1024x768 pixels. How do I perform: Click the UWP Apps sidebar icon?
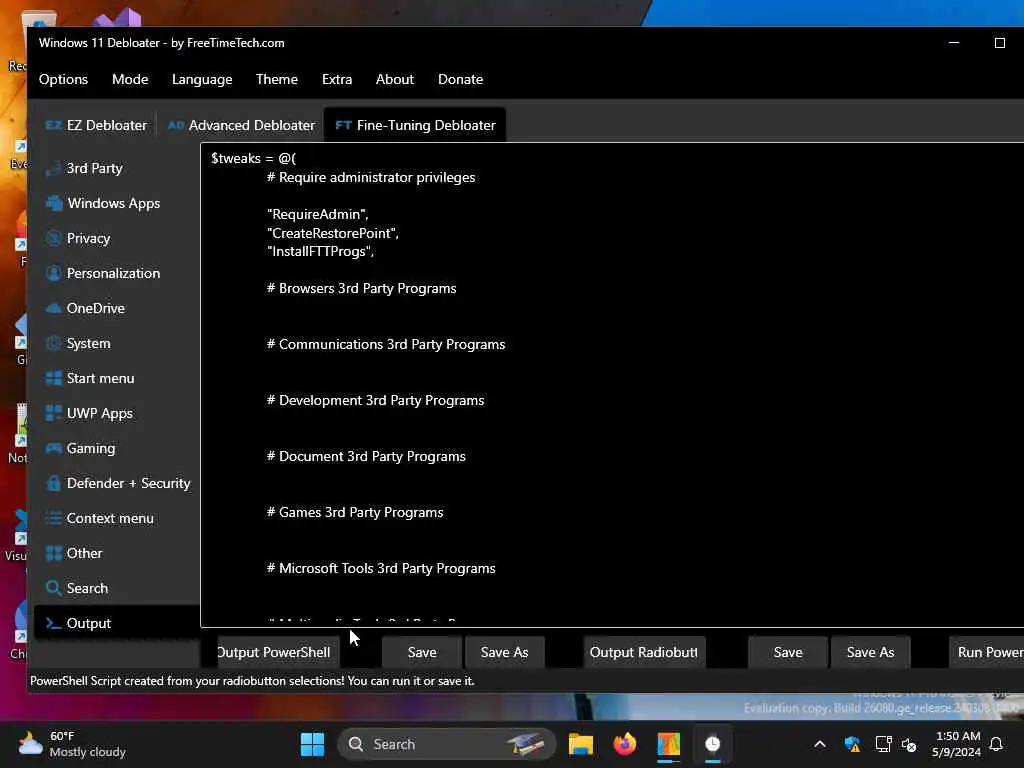(54, 413)
